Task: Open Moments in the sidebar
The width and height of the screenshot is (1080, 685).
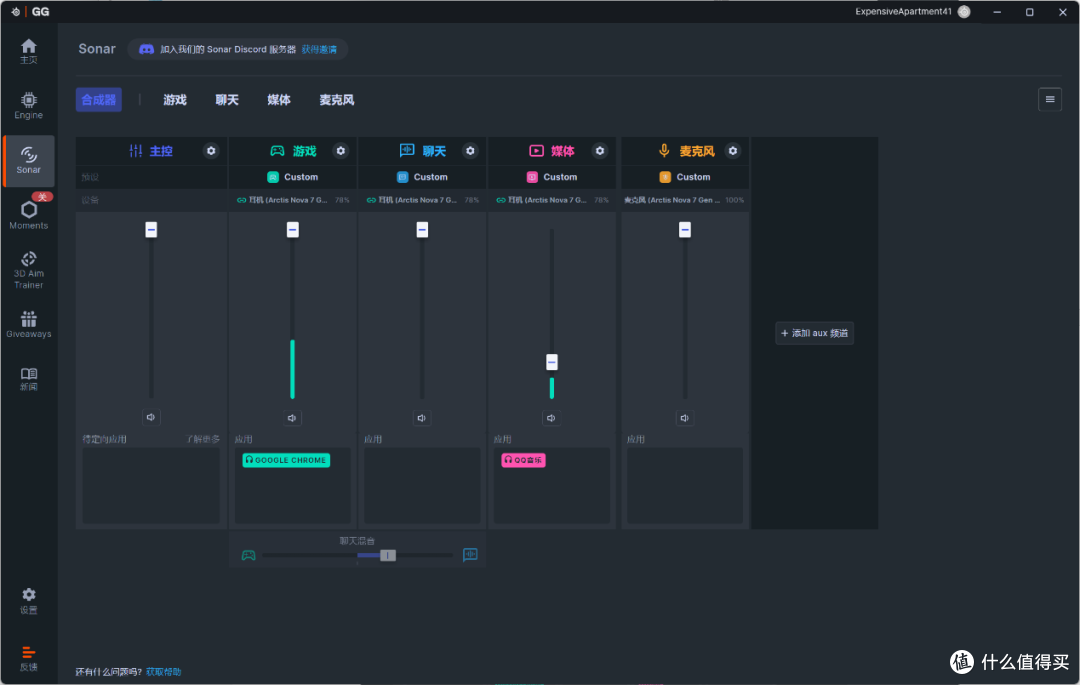Action: 28,215
